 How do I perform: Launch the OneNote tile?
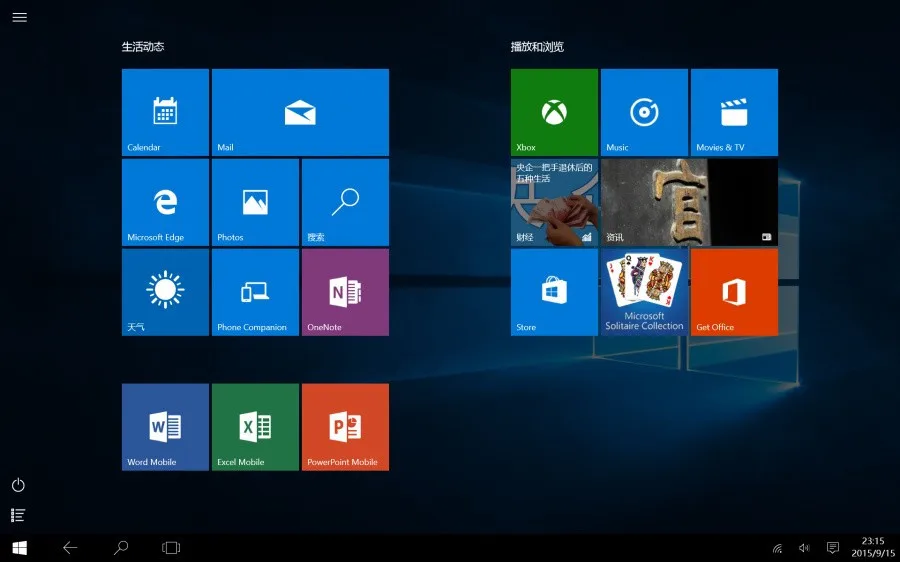(x=346, y=292)
